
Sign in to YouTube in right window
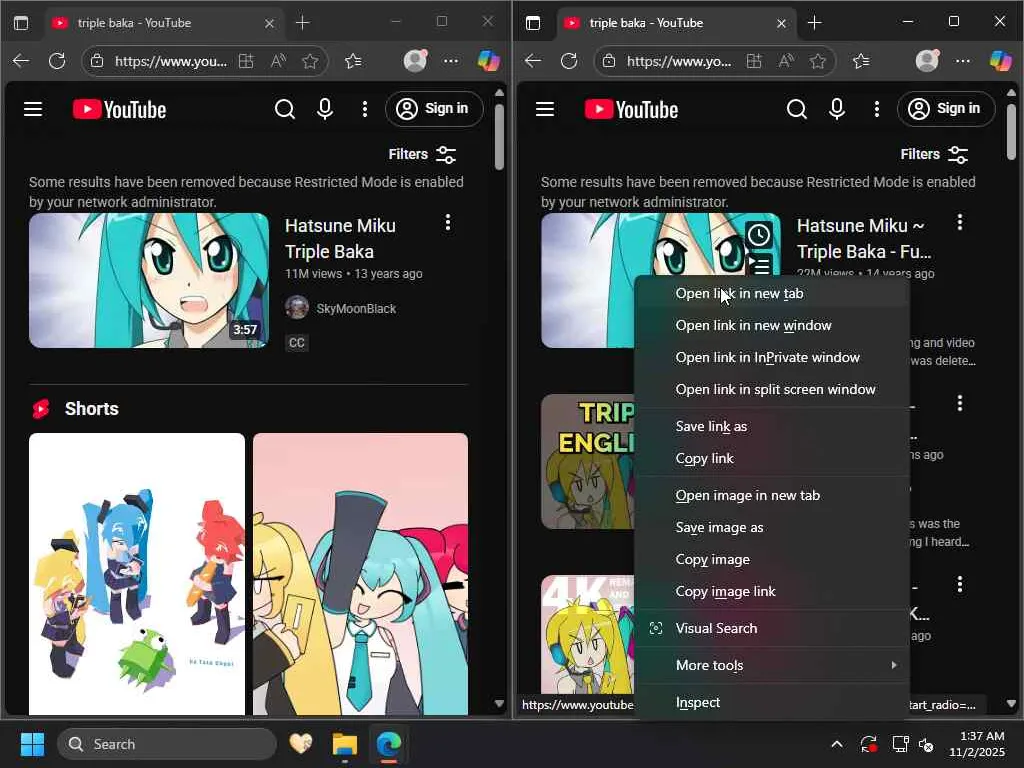(x=946, y=109)
